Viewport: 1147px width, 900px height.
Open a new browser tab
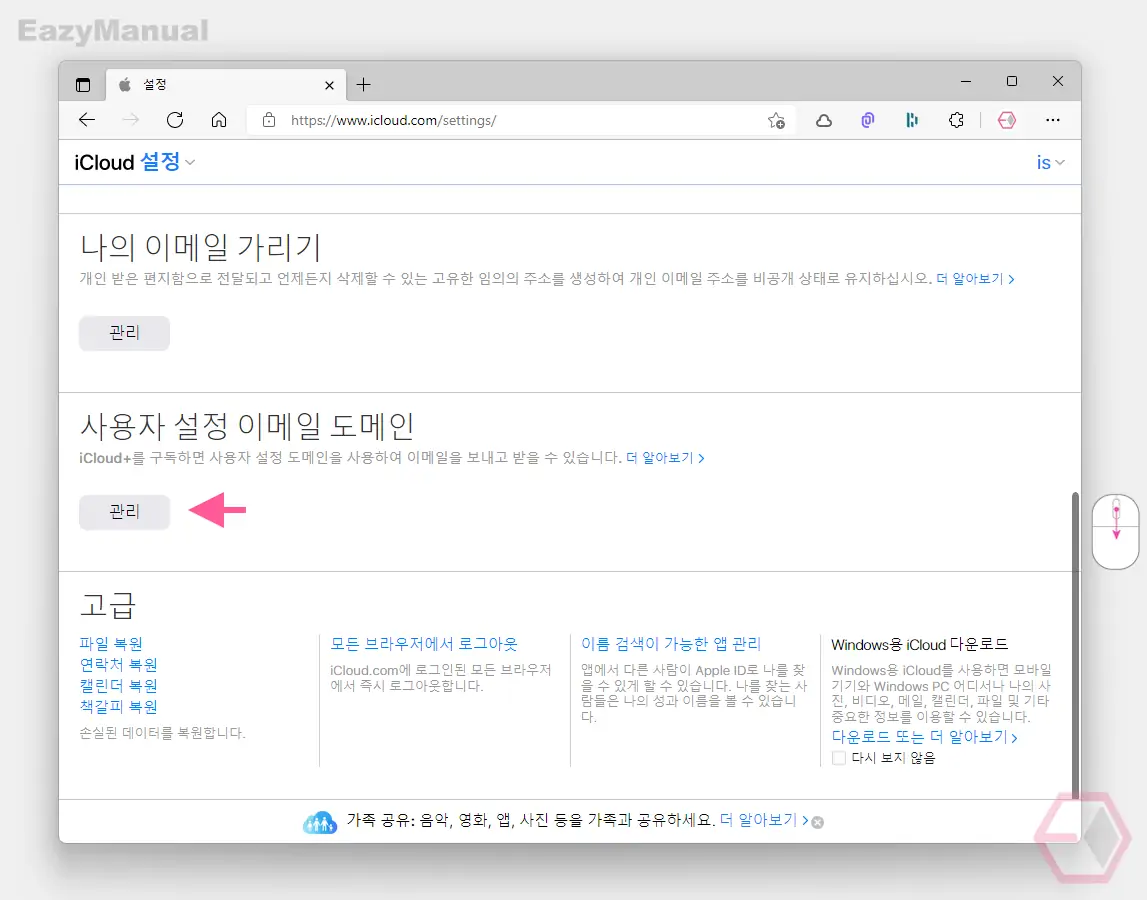point(364,85)
